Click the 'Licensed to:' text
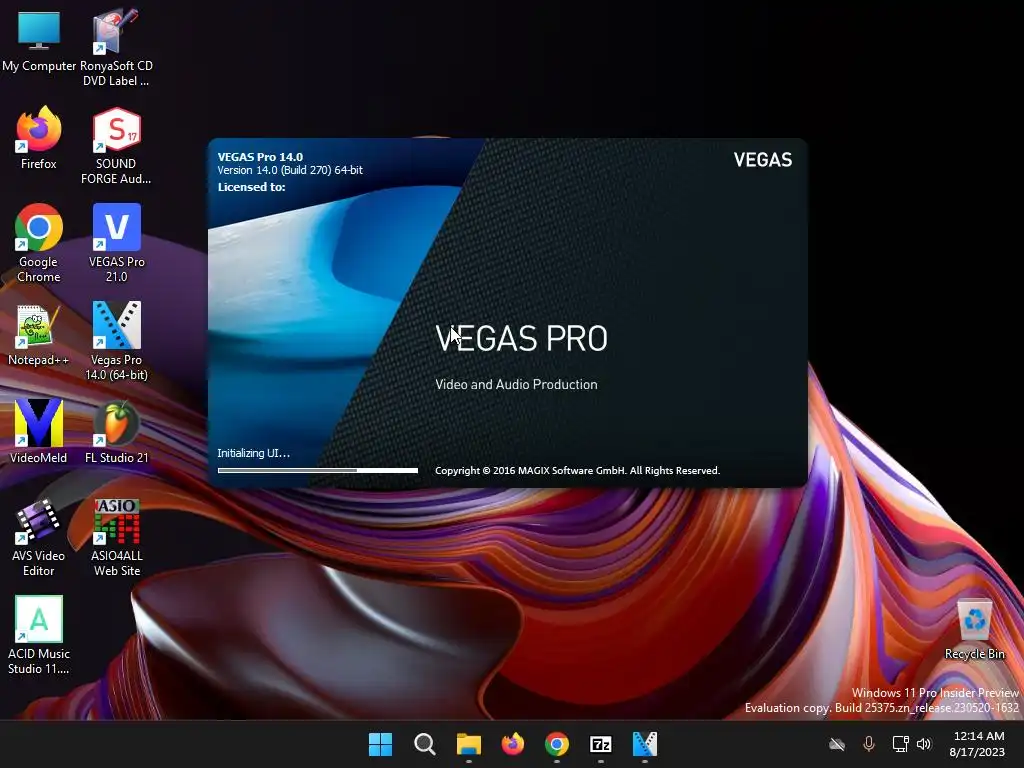The image size is (1024, 768). [251, 187]
